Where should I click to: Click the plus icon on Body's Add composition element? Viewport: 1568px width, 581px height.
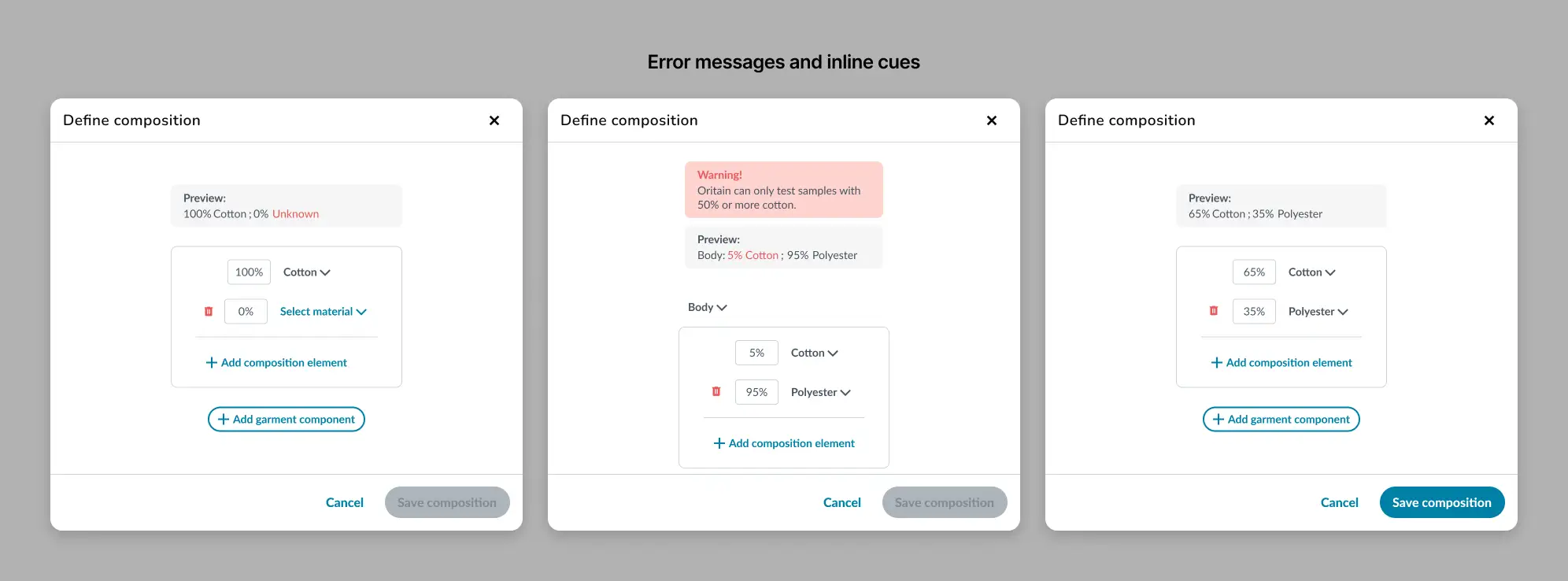point(718,443)
